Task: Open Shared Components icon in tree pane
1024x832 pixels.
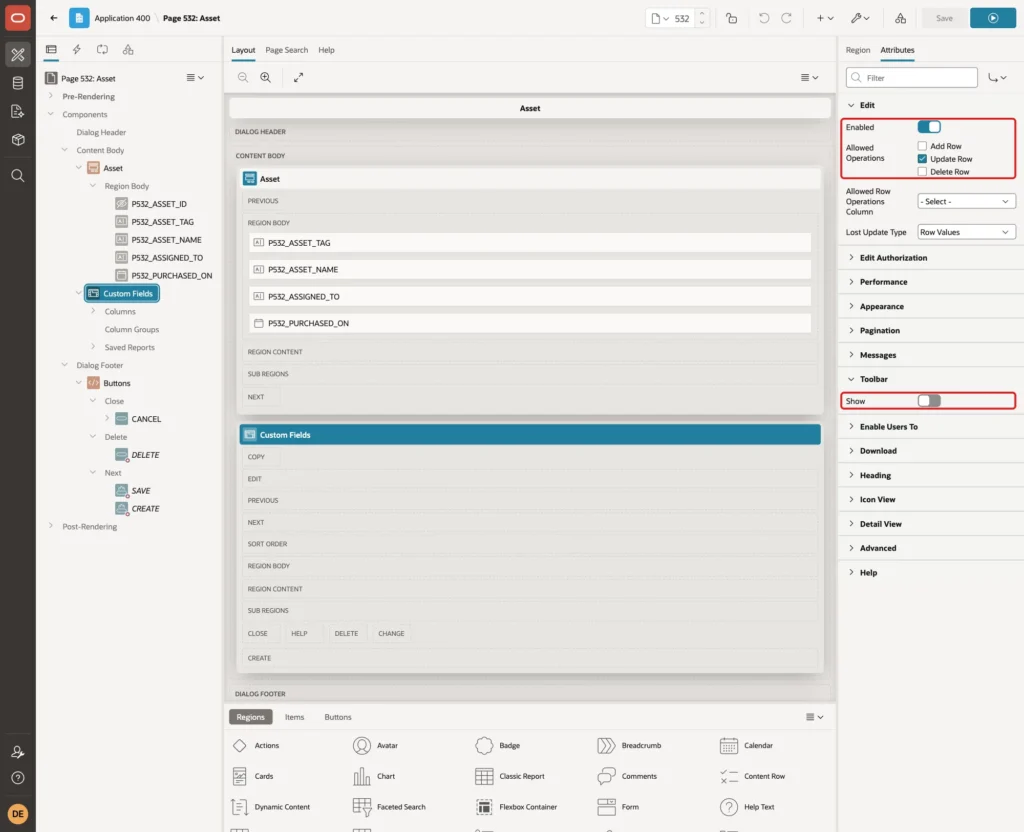Action: (x=128, y=50)
